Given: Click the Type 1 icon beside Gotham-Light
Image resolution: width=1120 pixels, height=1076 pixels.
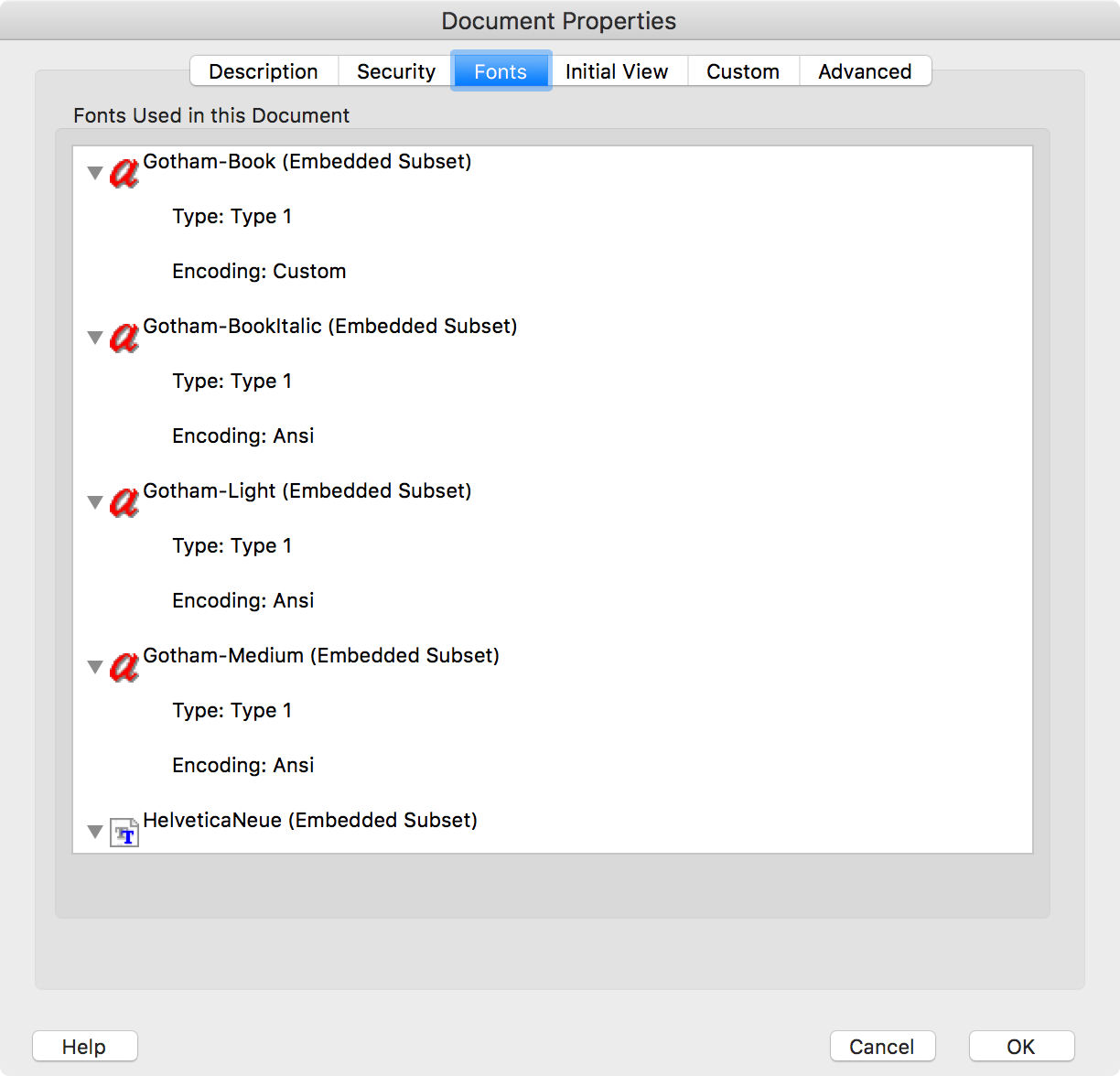Looking at the screenshot, I should [124, 502].
